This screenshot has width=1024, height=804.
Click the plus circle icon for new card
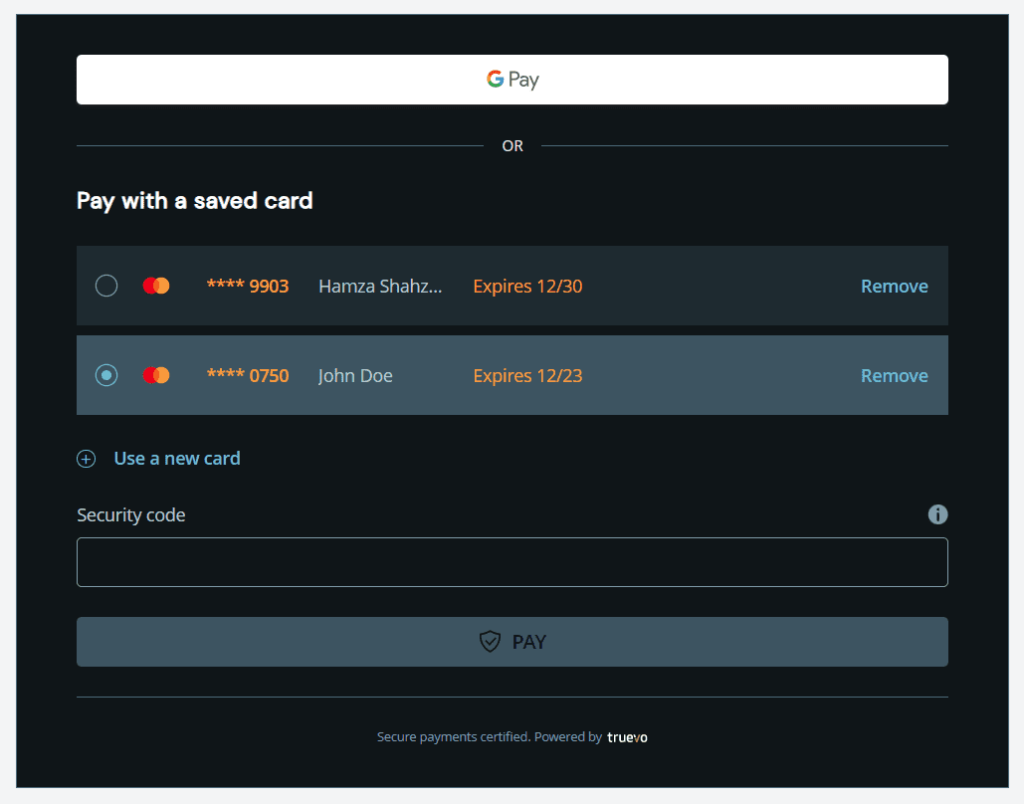point(87,459)
